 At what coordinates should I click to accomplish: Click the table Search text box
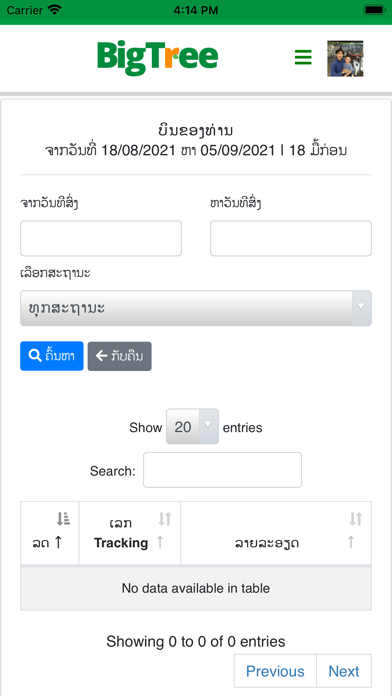click(222, 470)
